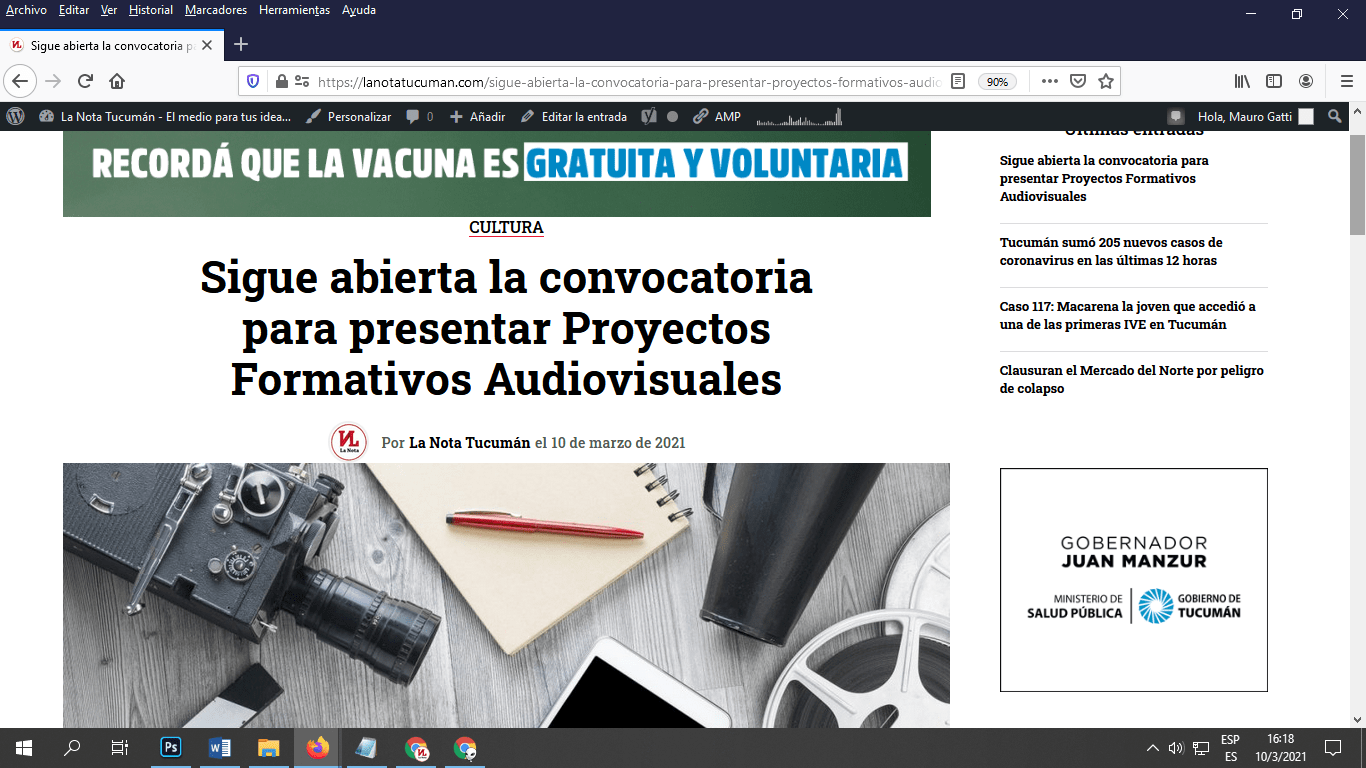The height and width of the screenshot is (768, 1366).
Task: Open the Editar menu
Action: pos(74,10)
